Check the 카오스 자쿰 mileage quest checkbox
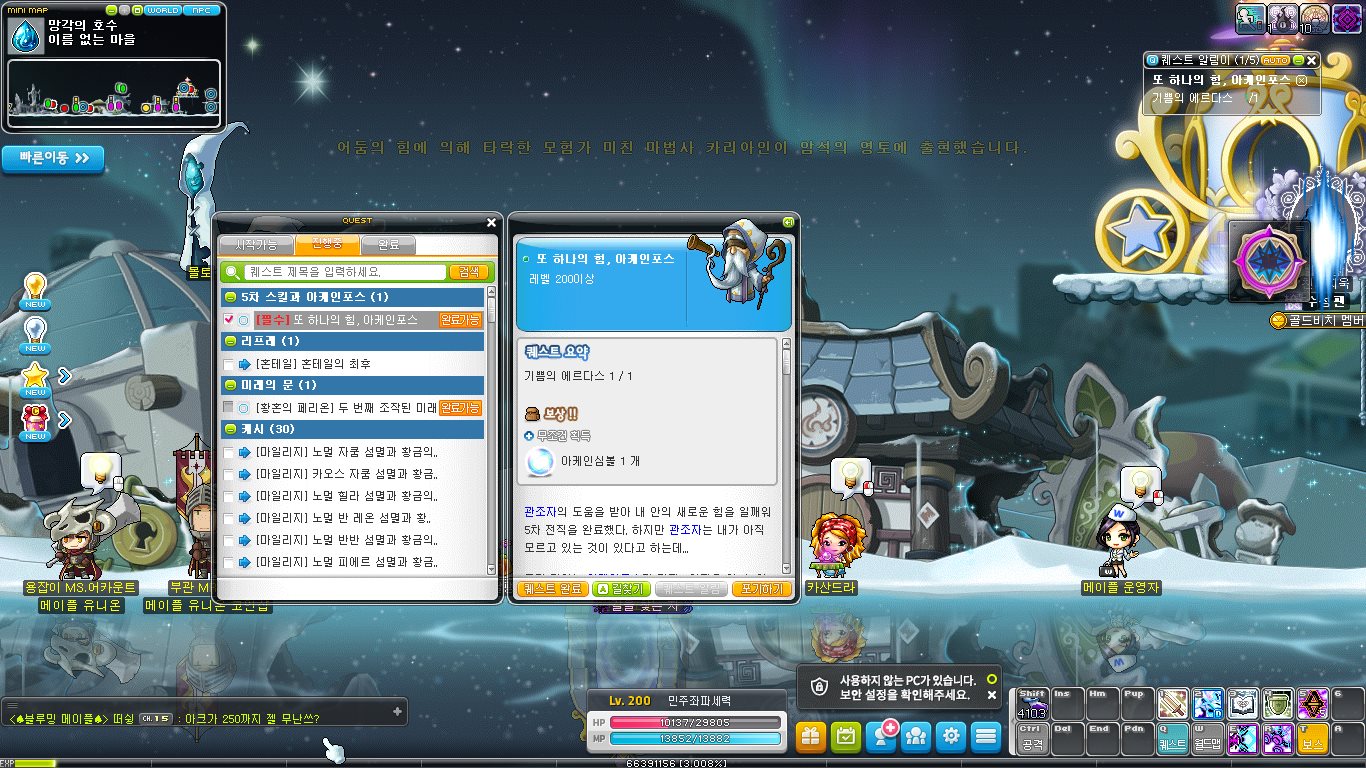The height and width of the screenshot is (768, 1366). [229, 474]
